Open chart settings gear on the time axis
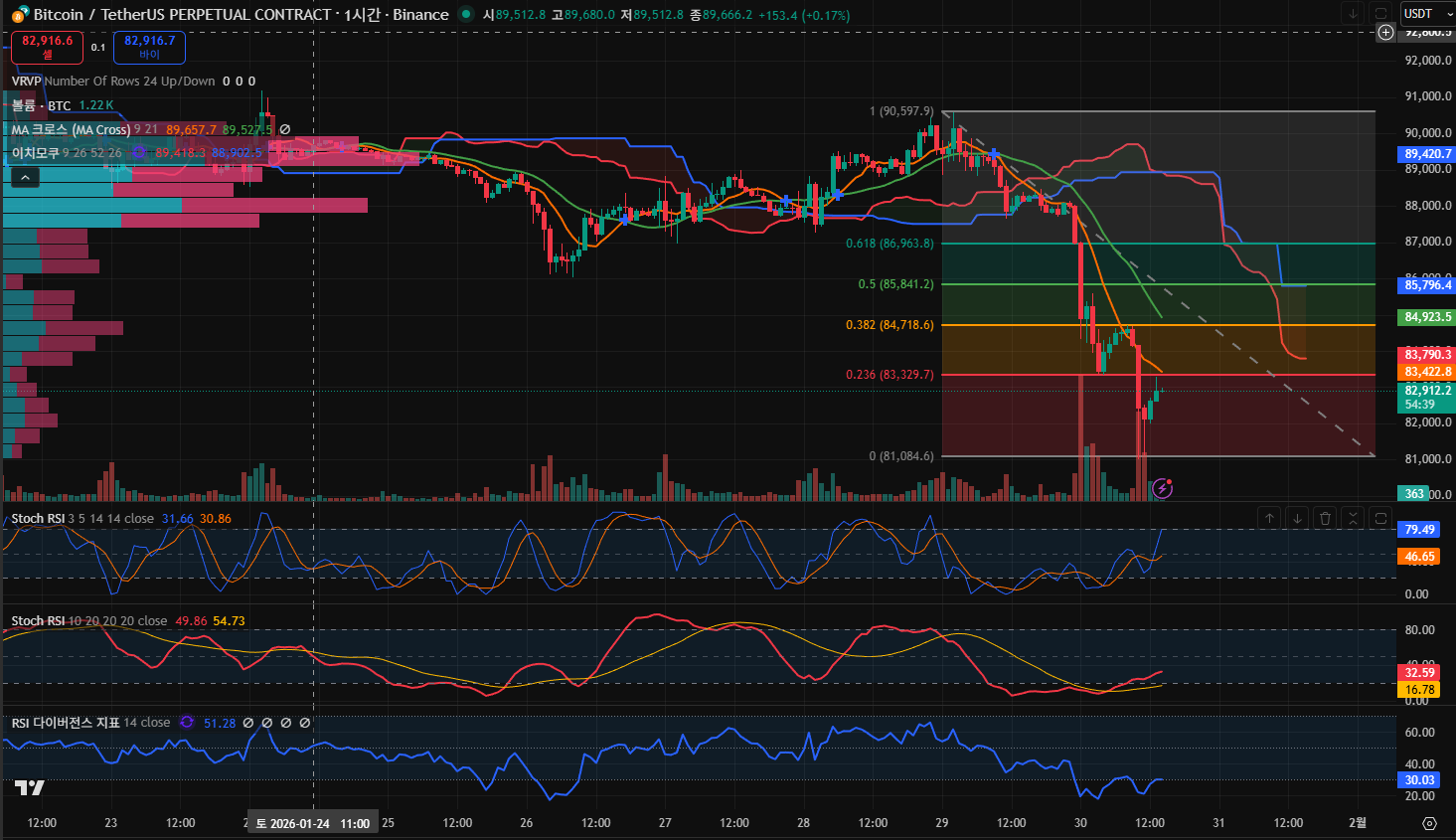Screen dimensions: 1456x840 pyautogui.click(x=1429, y=823)
